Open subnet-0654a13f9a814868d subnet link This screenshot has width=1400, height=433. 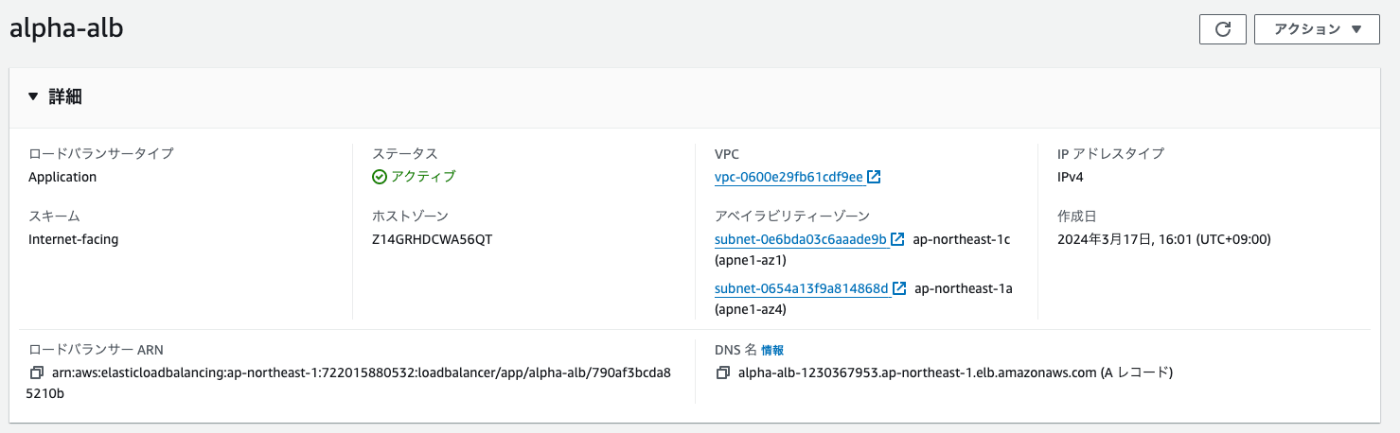[x=802, y=289]
